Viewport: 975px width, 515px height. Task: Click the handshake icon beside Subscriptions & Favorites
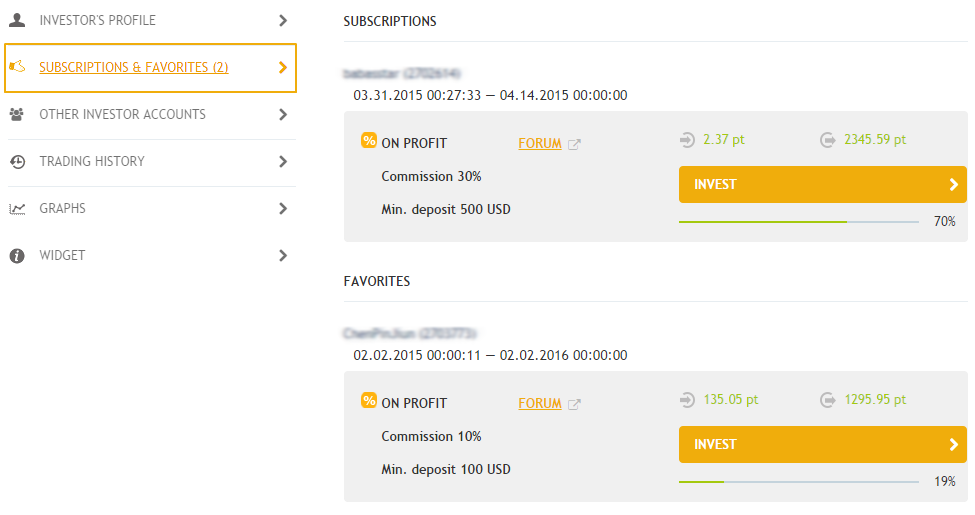pos(17,66)
